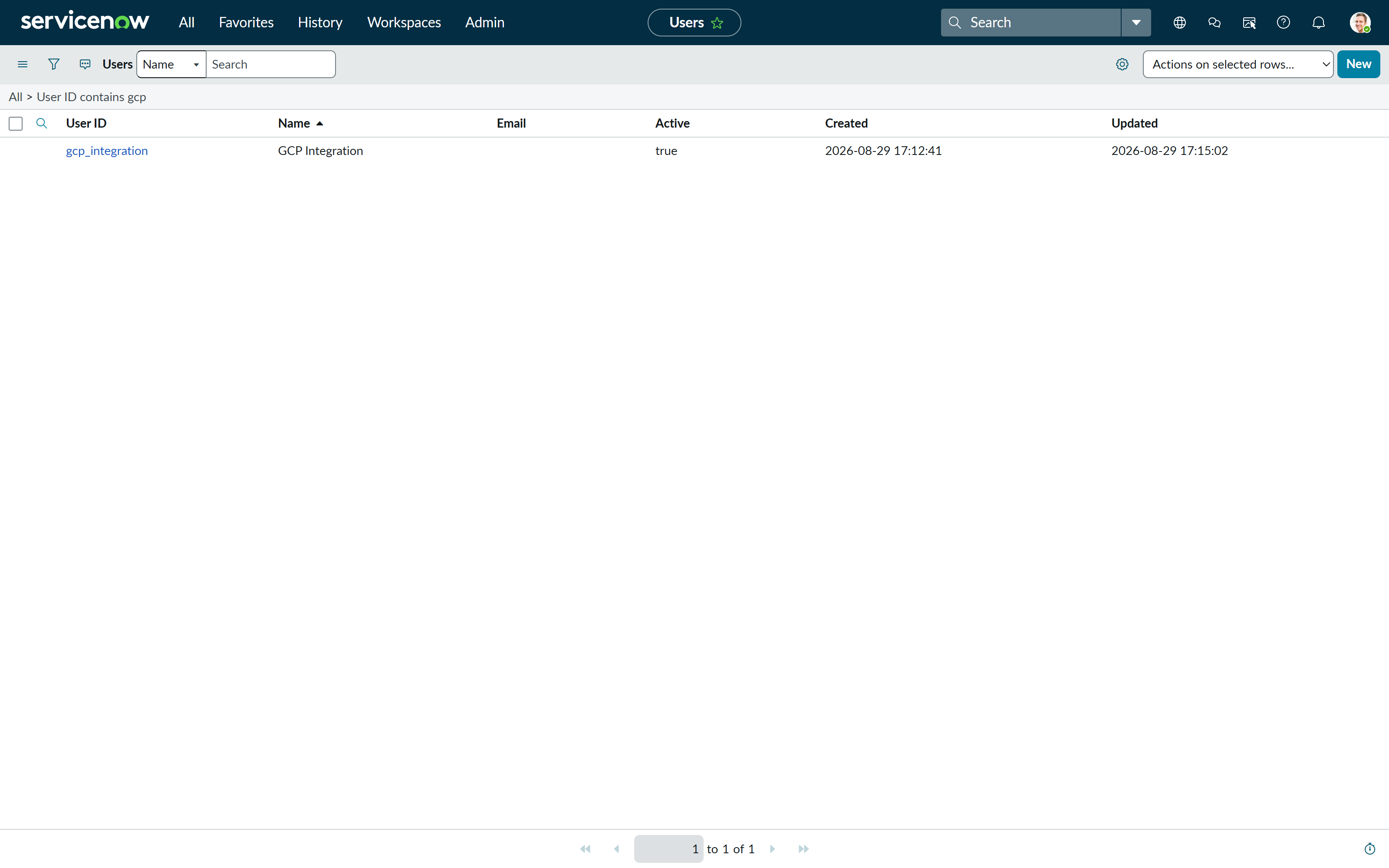Open the accessibility preferences icon in the header
The width and height of the screenshot is (1389, 868).
(1249, 23)
